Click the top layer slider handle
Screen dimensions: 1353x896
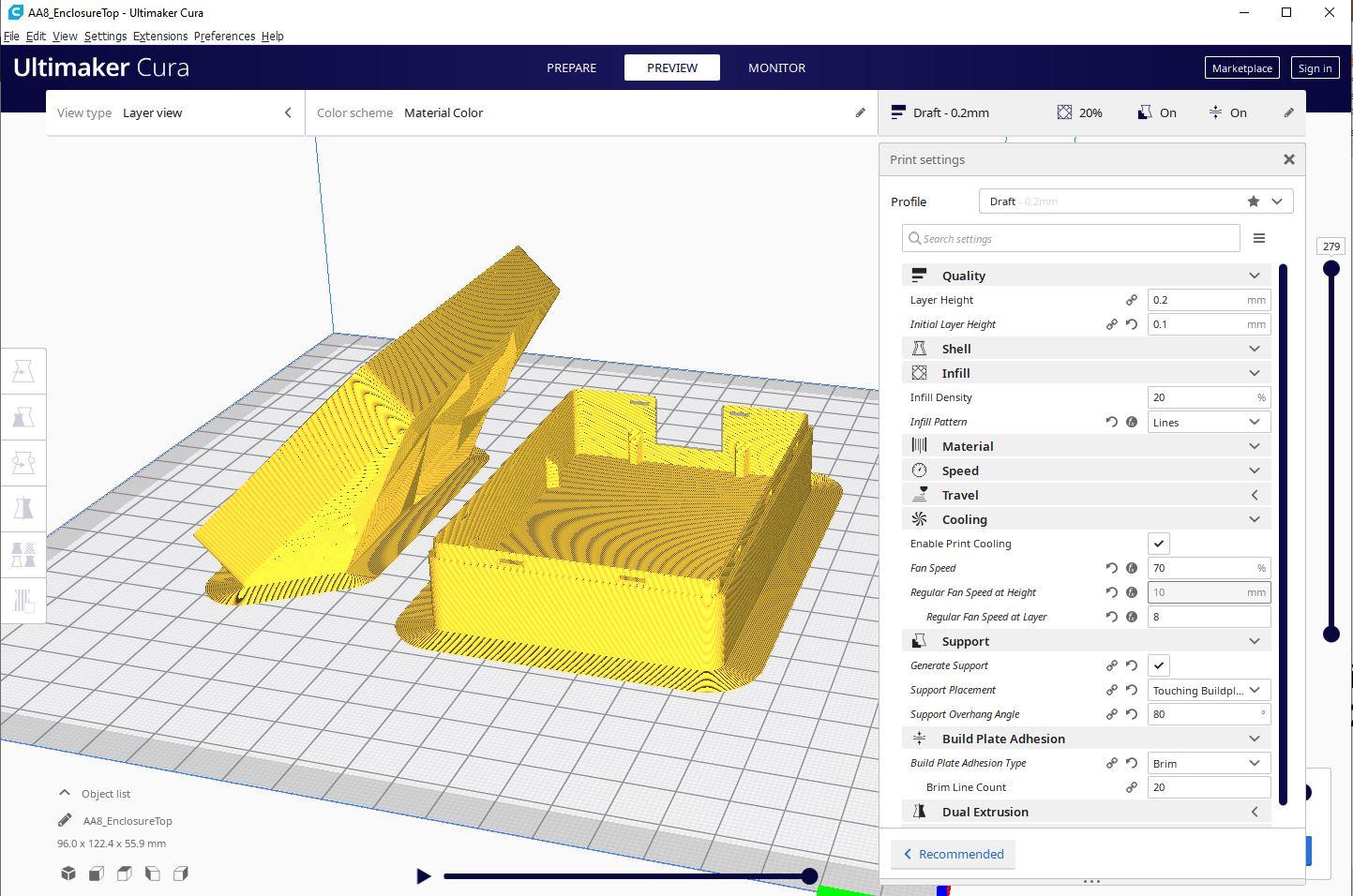[1330, 269]
